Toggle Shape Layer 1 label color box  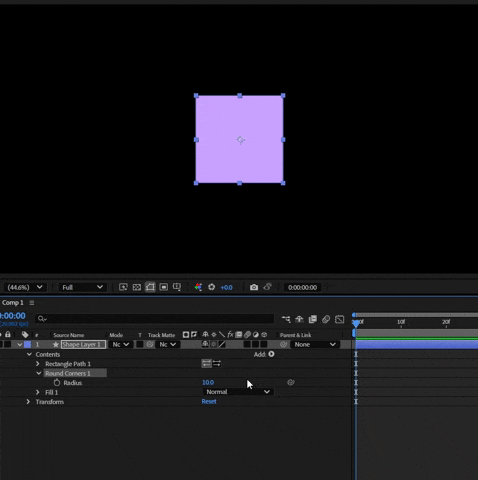click(x=27, y=345)
